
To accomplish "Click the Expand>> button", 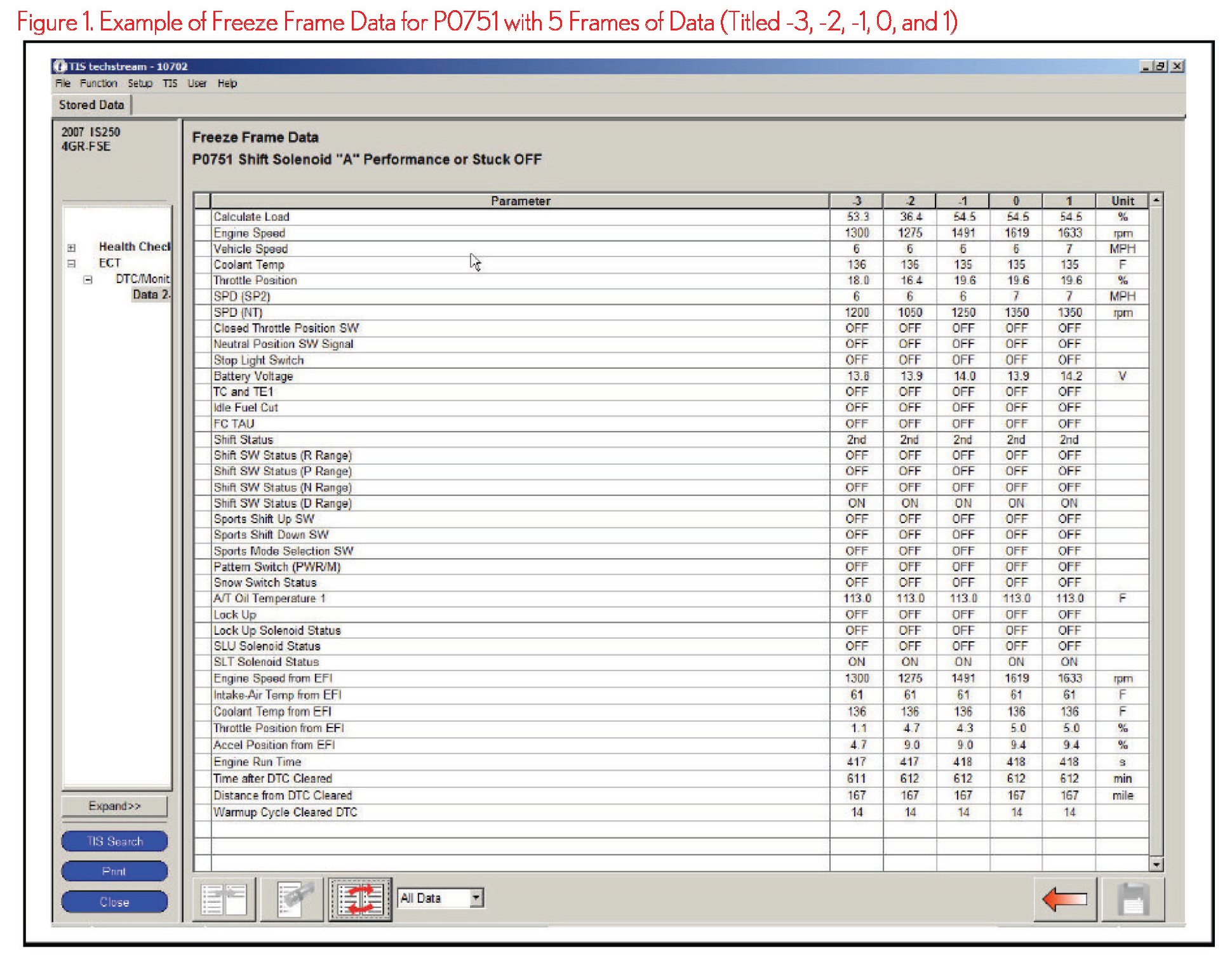I will tap(114, 806).
